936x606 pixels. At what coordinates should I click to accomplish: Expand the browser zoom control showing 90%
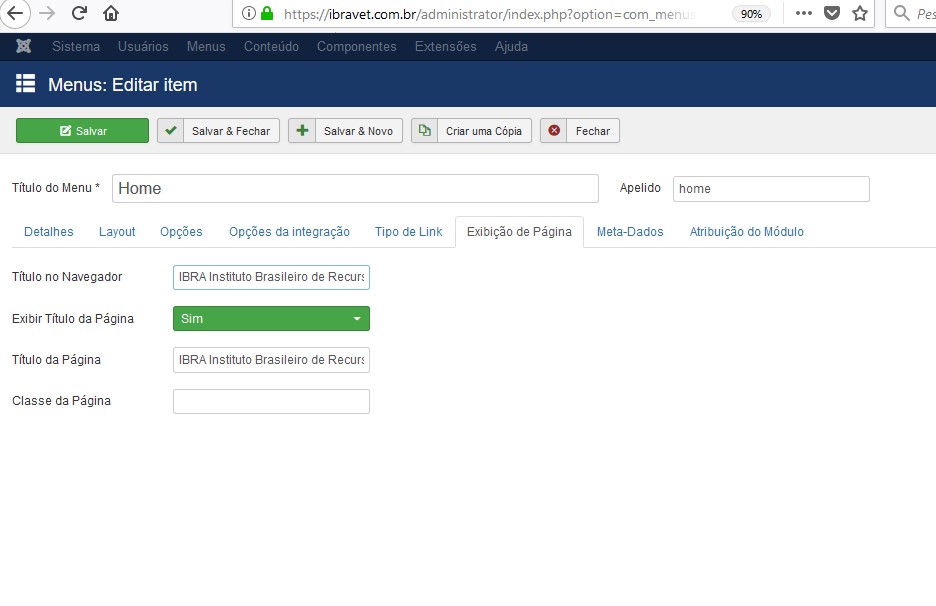tap(752, 15)
